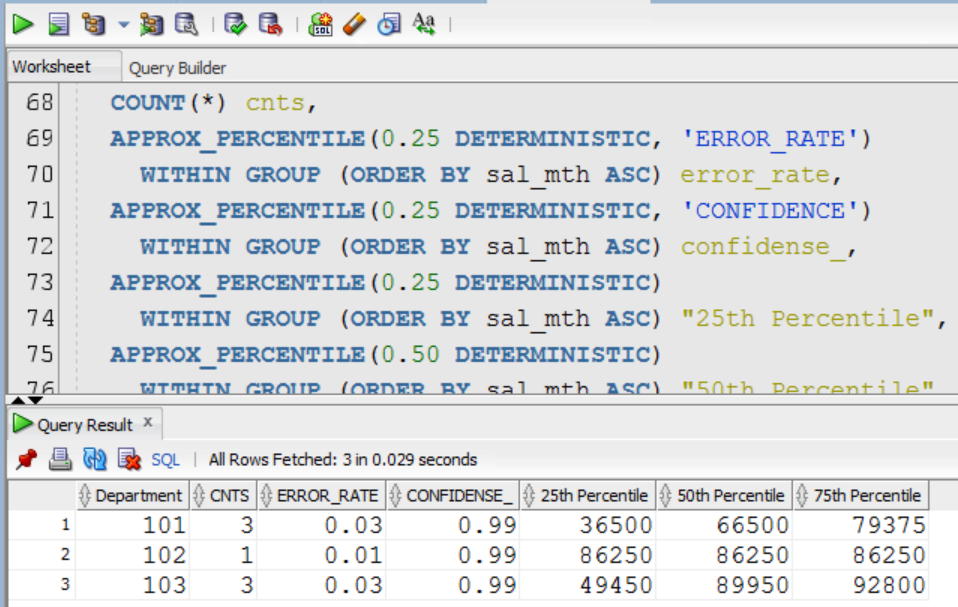Screen dimensions: 958x607
Task: Switch to the Worksheet tab
Action: point(52,67)
